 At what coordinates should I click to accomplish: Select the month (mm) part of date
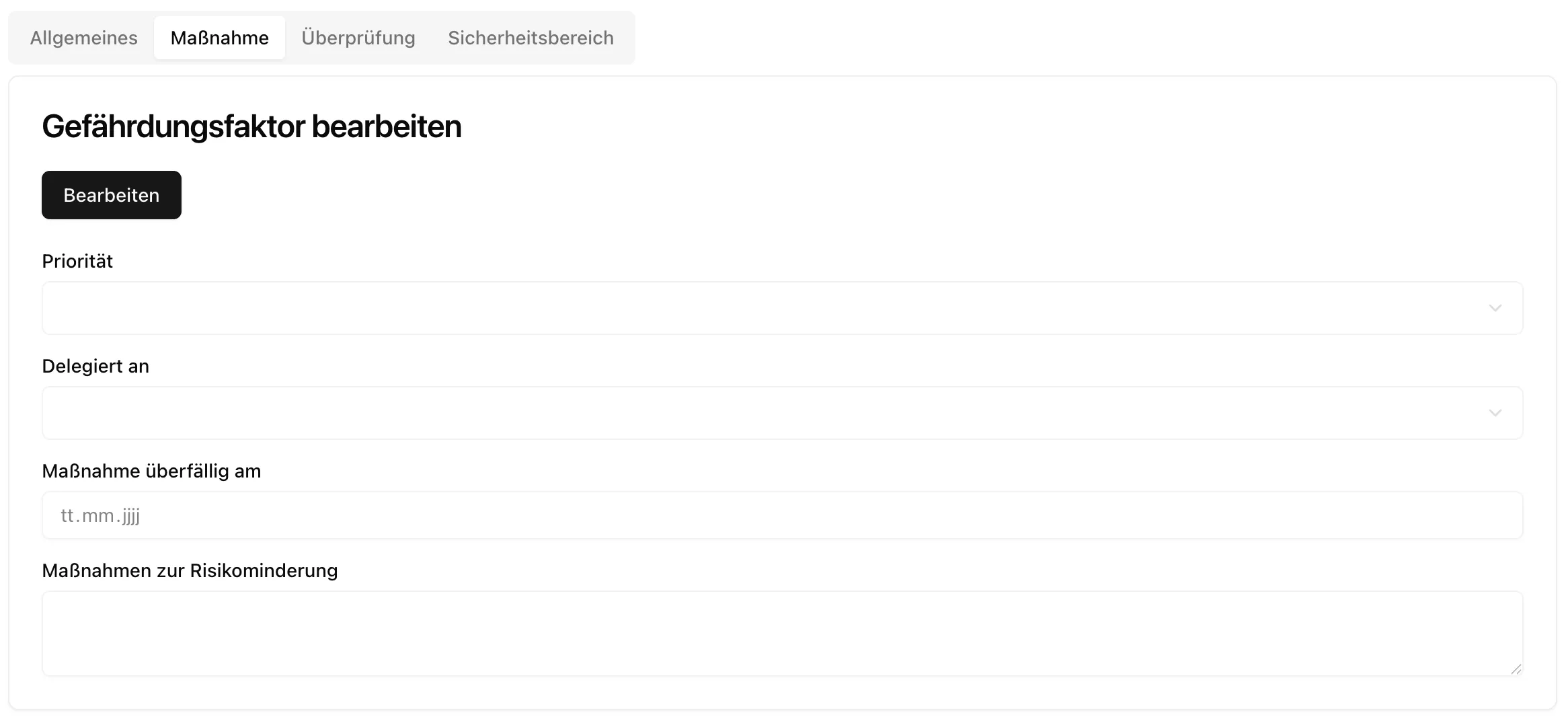coord(97,516)
